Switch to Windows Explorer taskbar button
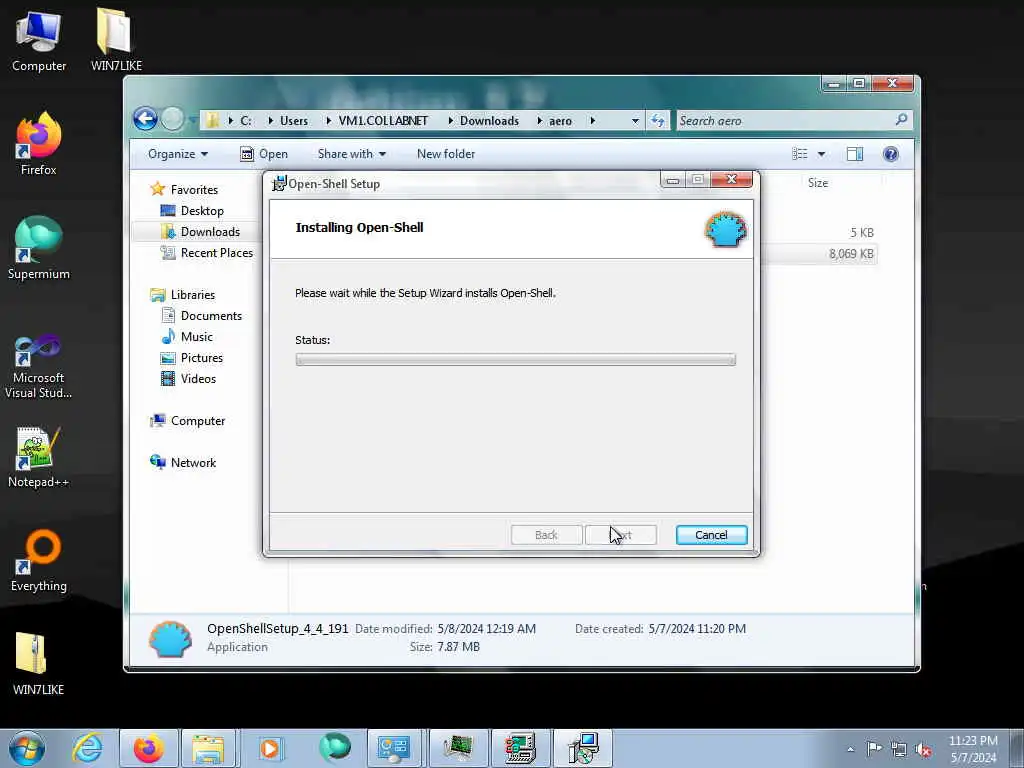This screenshot has height=768, width=1024. (209, 748)
